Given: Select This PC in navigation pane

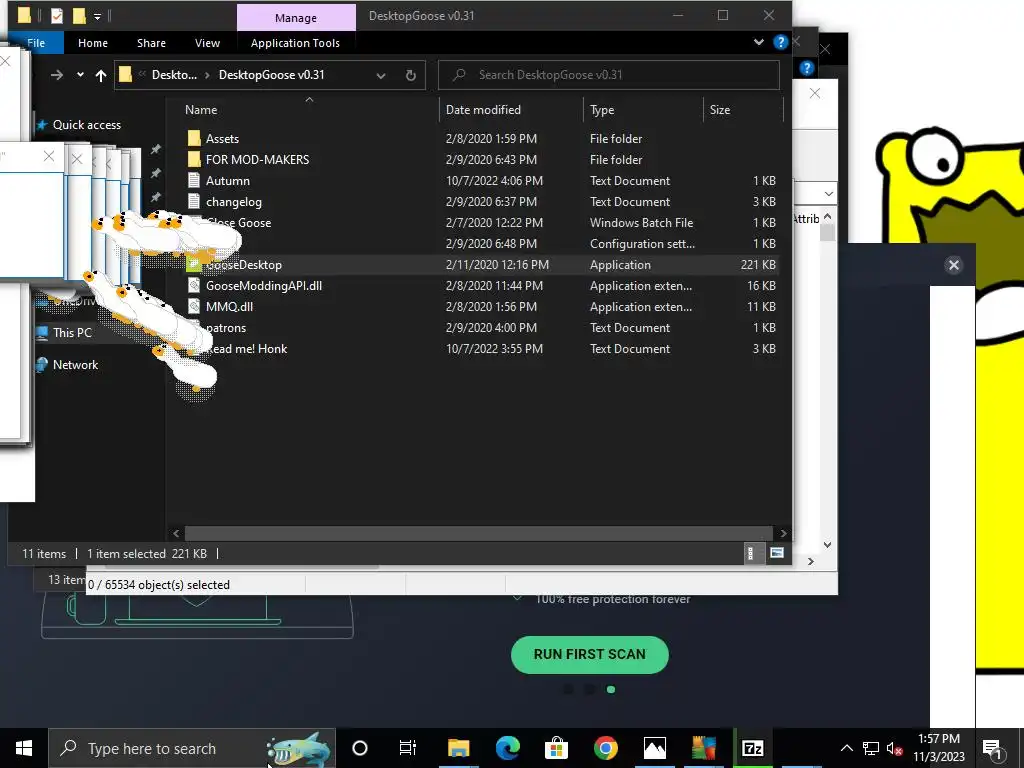Looking at the screenshot, I should [x=72, y=332].
